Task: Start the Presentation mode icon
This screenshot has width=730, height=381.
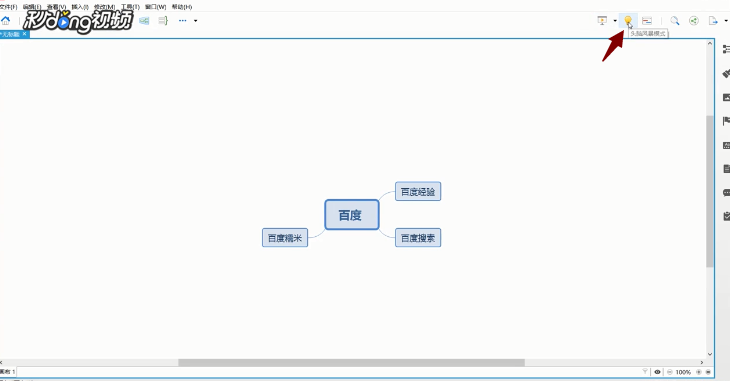Action: pos(602,20)
